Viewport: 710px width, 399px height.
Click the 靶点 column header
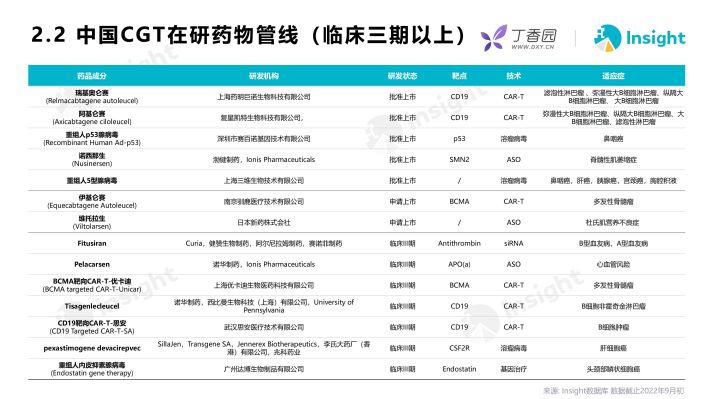(459, 76)
